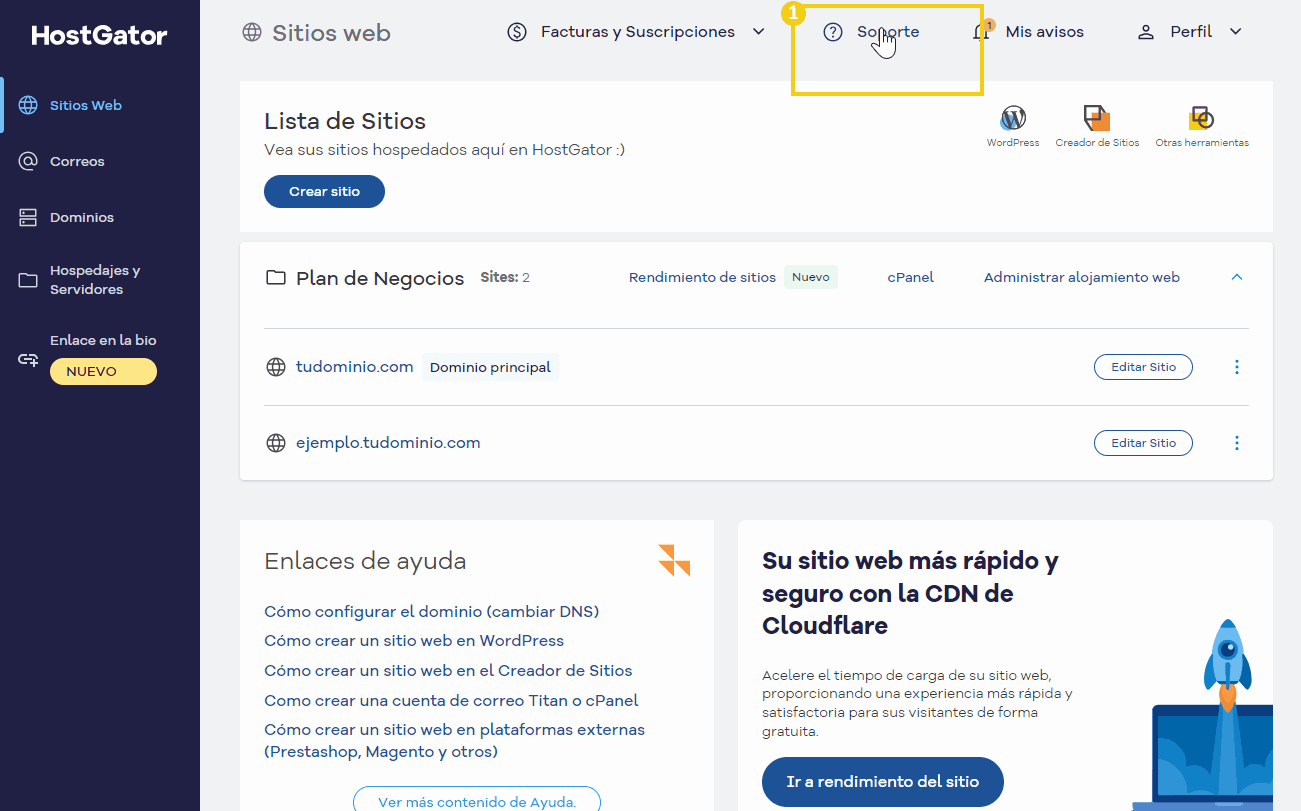The width and height of the screenshot is (1301, 811).
Task: Open three-dot menu for ejemplo.tudominio.com
Action: coord(1237,443)
